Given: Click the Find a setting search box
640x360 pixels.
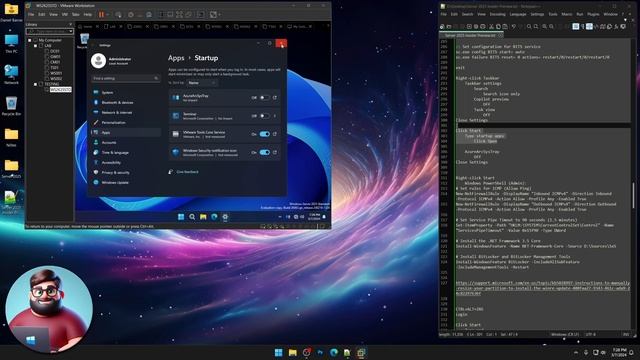Looking at the screenshot, I should (125, 78).
